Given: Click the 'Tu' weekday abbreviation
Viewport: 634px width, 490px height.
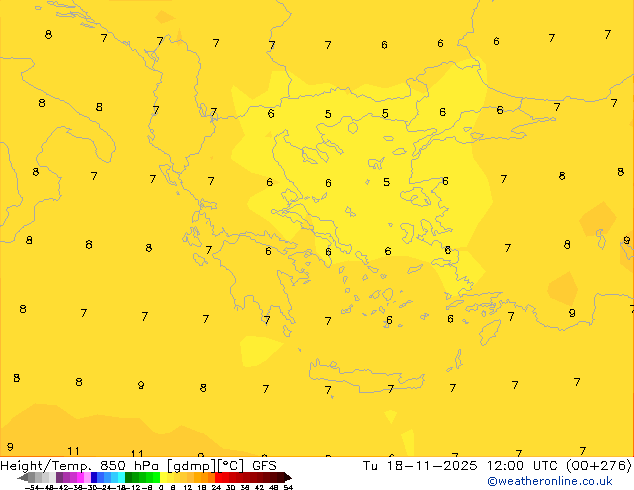Looking at the screenshot, I should [x=370, y=466].
